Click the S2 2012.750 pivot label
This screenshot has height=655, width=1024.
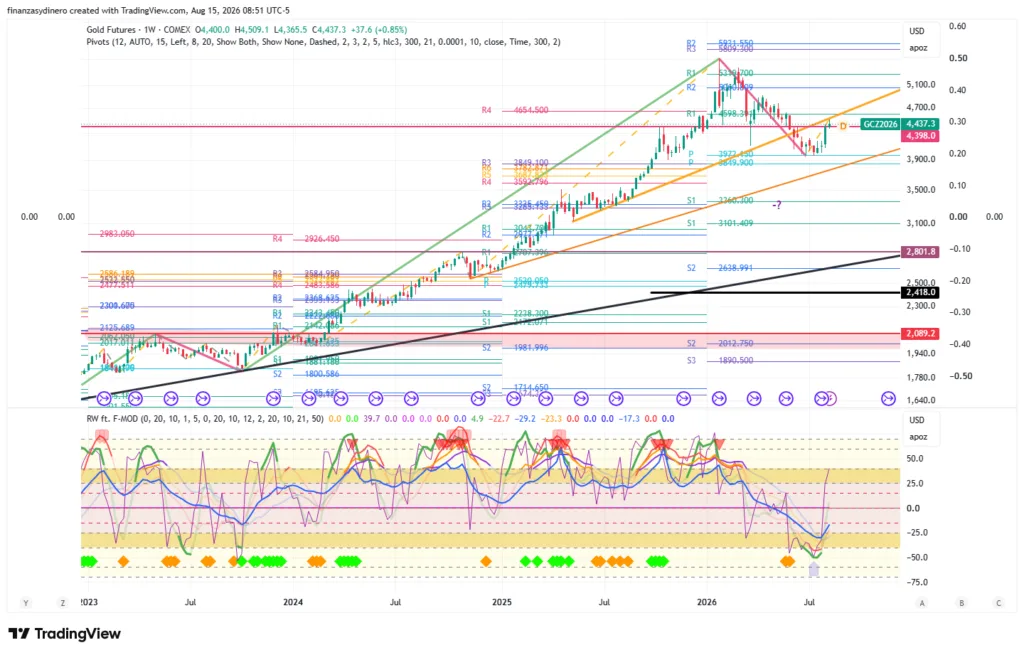[720, 343]
